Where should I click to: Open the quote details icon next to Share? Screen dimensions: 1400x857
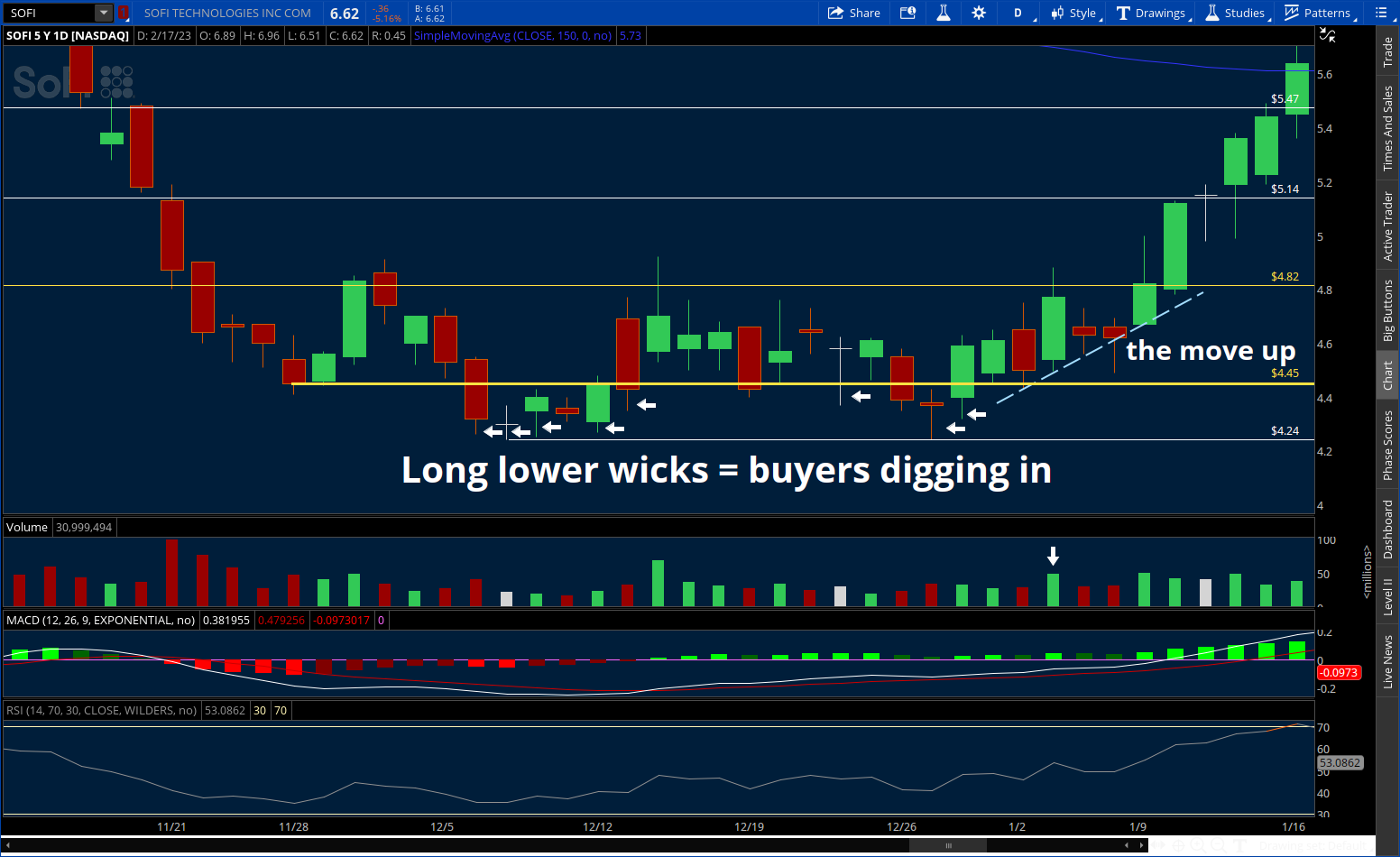pos(907,13)
